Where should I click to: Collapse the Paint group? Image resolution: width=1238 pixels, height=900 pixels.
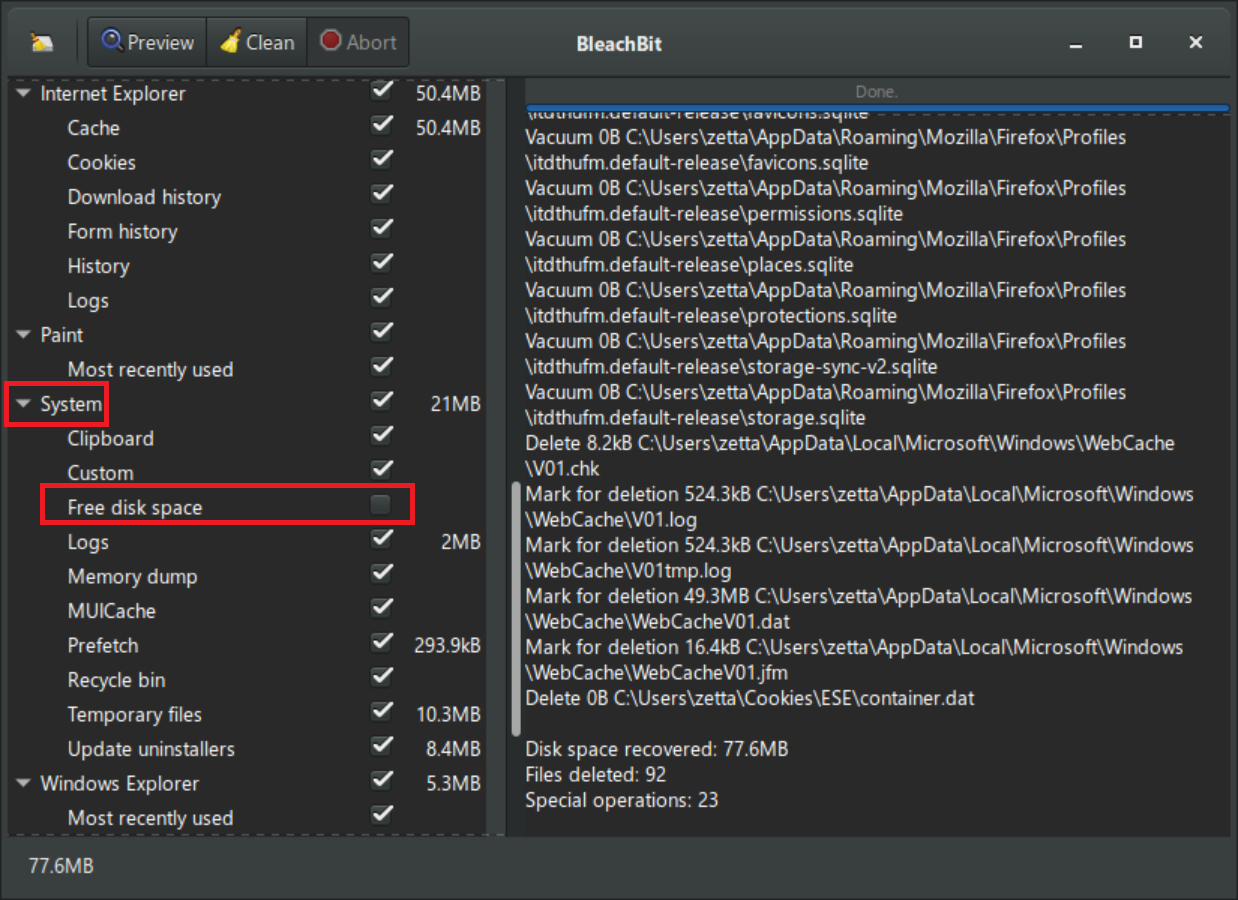click(x=24, y=335)
